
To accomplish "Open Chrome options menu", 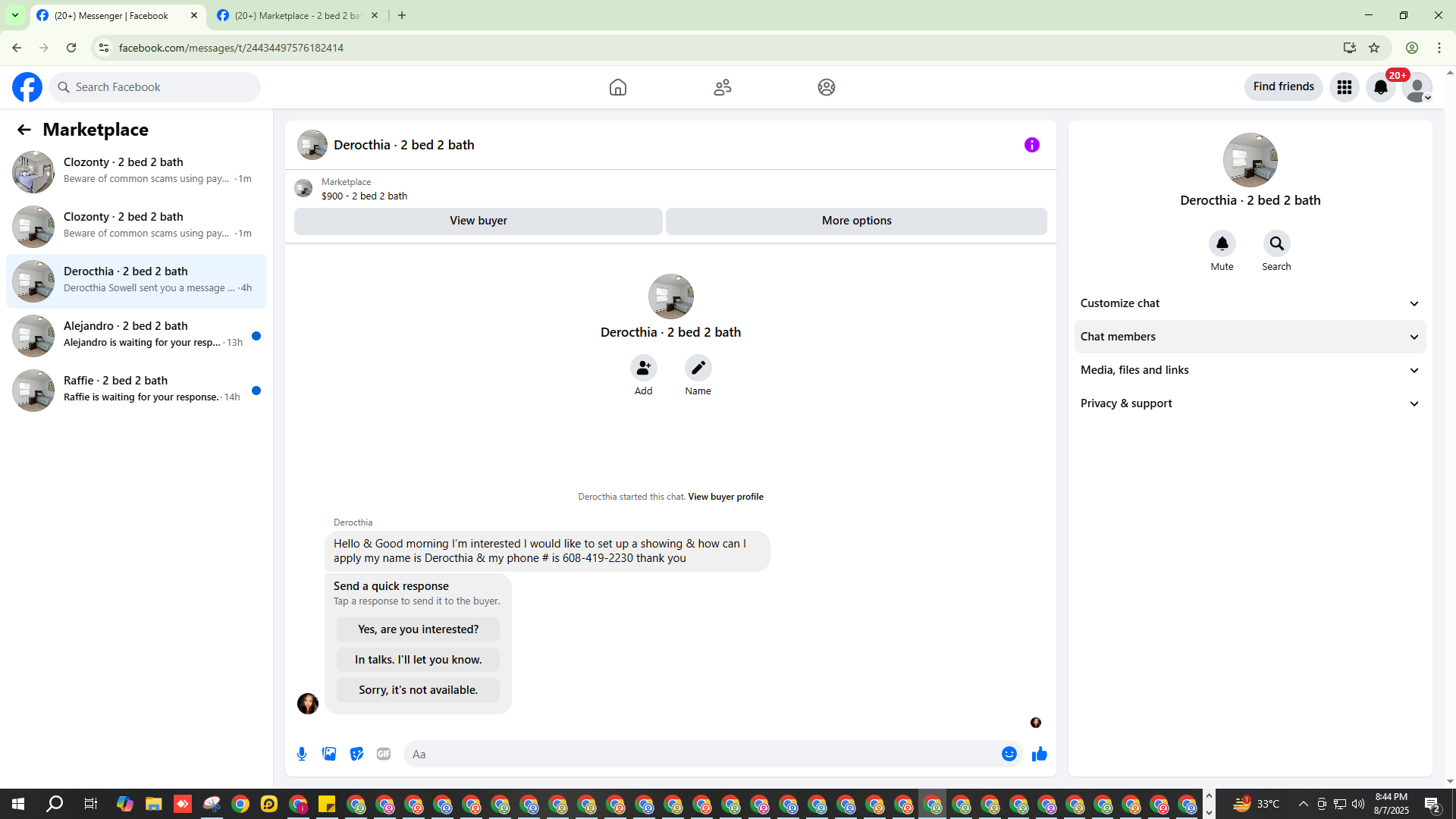I will [1439, 48].
